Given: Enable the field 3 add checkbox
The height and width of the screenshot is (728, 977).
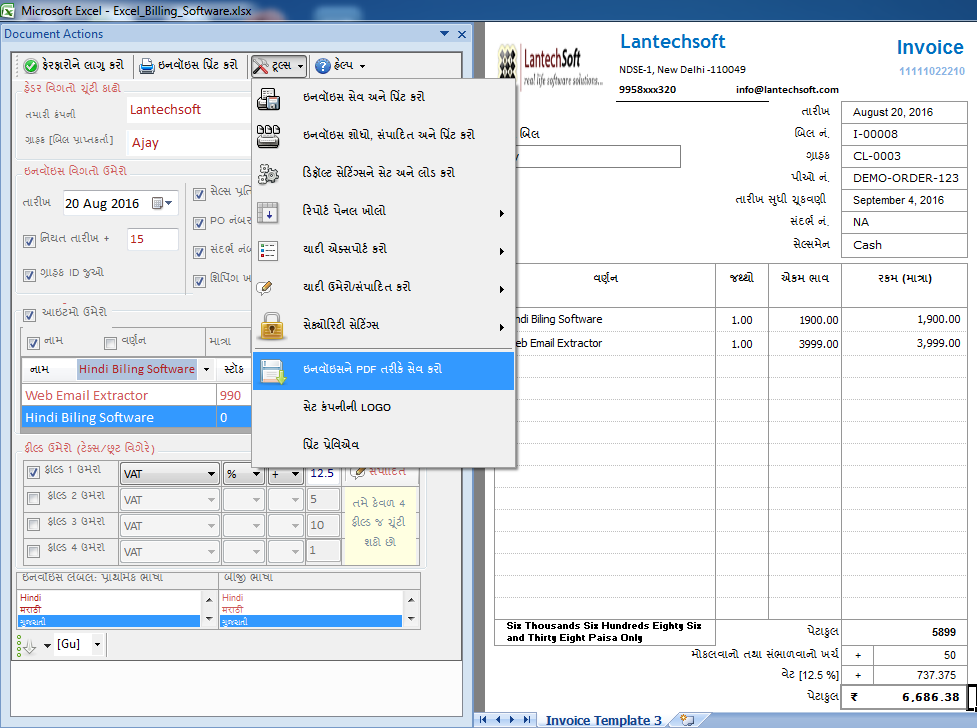Looking at the screenshot, I should point(34,525).
